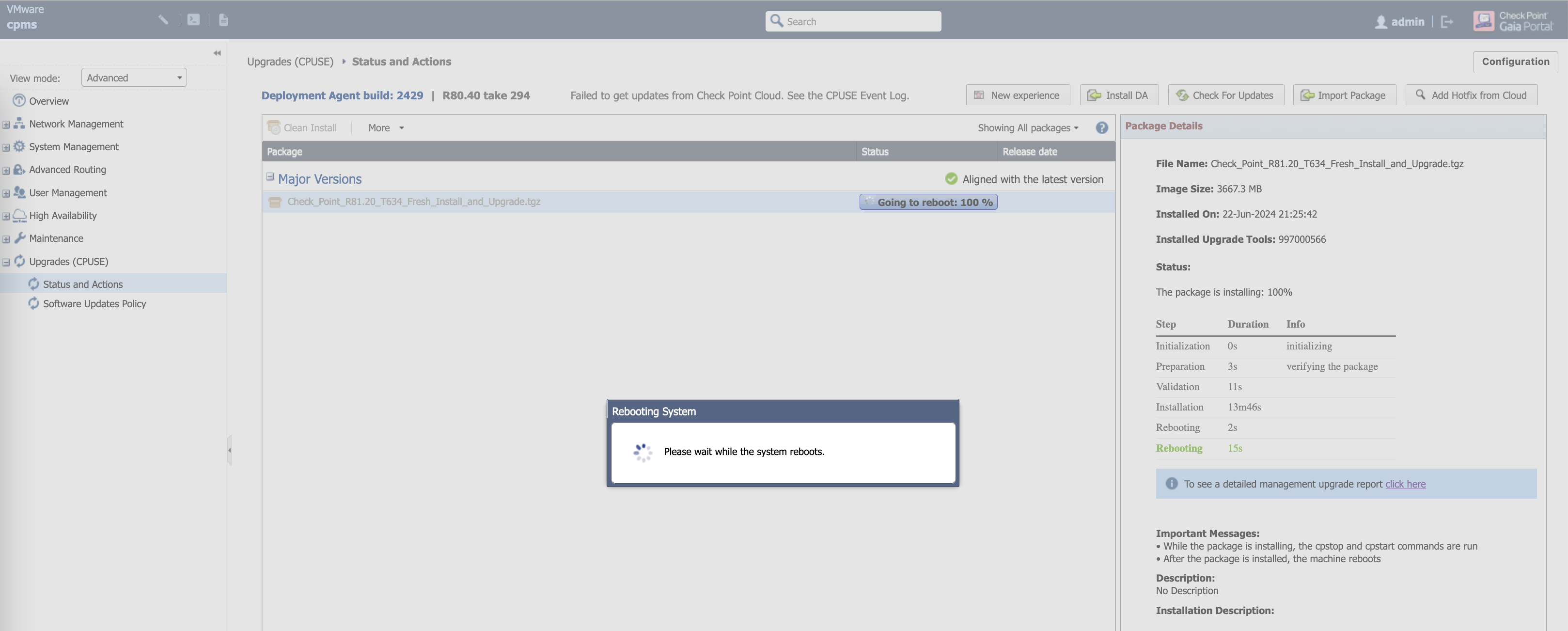
Task: Click the Check For Updates button
Action: tap(1225, 95)
